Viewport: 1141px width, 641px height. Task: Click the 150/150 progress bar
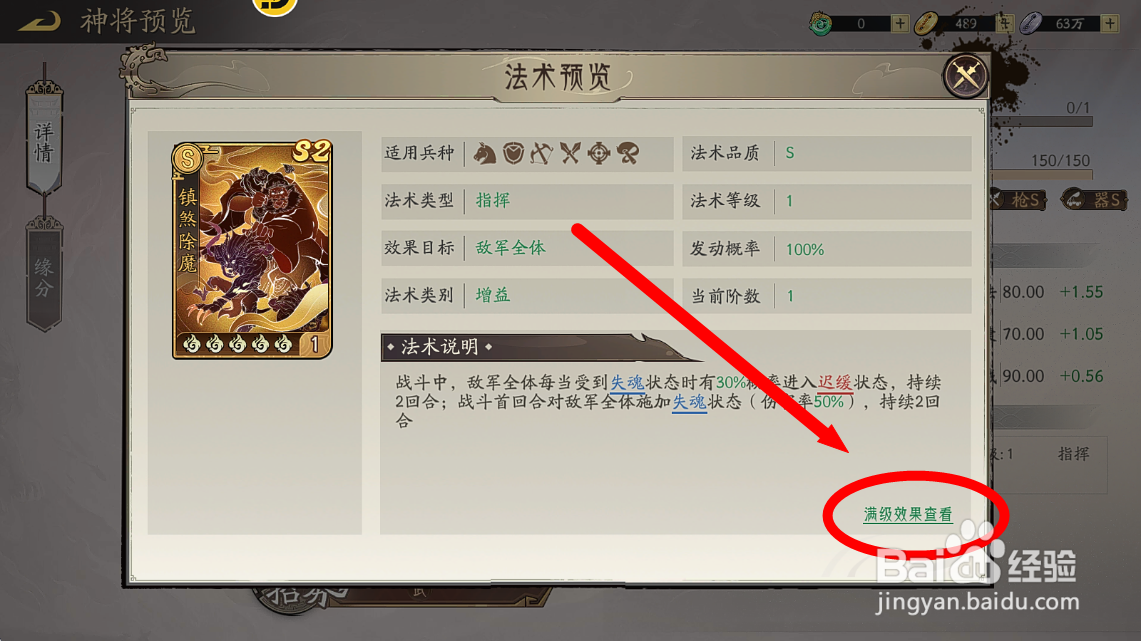click(x=1042, y=175)
